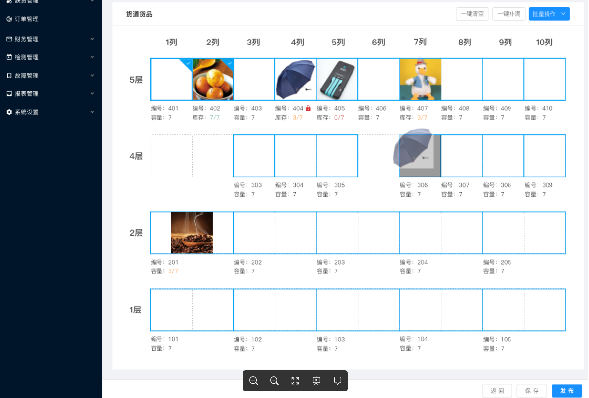Click the 7列 column header
This screenshot has width=589, height=398.
[x=420, y=42]
